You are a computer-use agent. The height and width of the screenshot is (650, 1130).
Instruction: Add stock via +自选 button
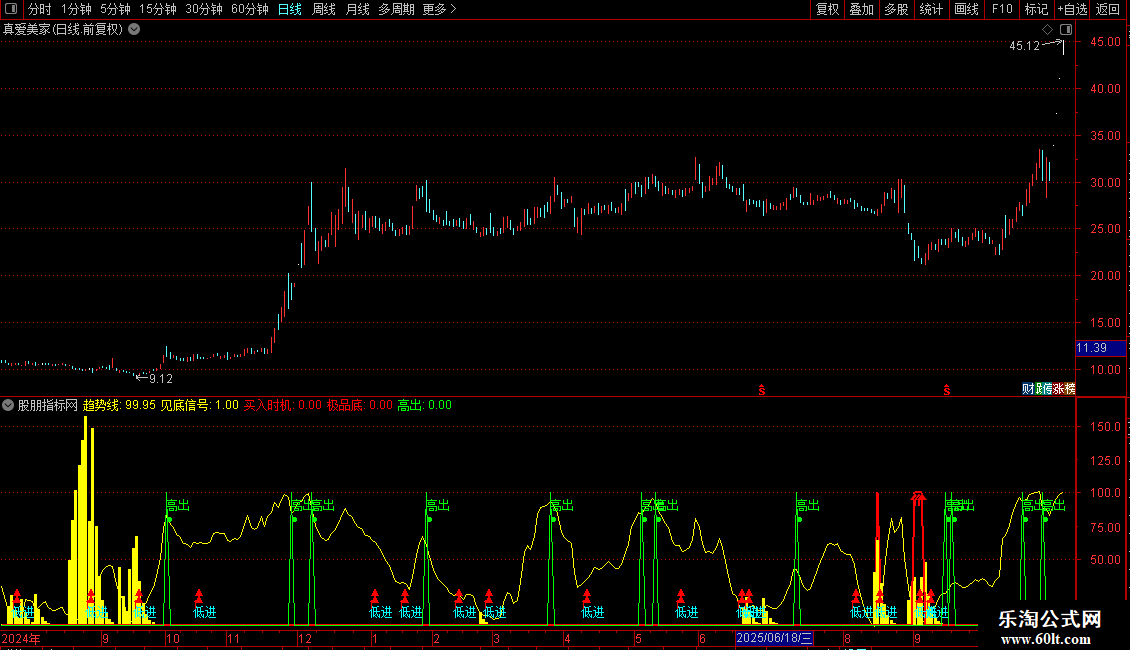coord(1072,9)
